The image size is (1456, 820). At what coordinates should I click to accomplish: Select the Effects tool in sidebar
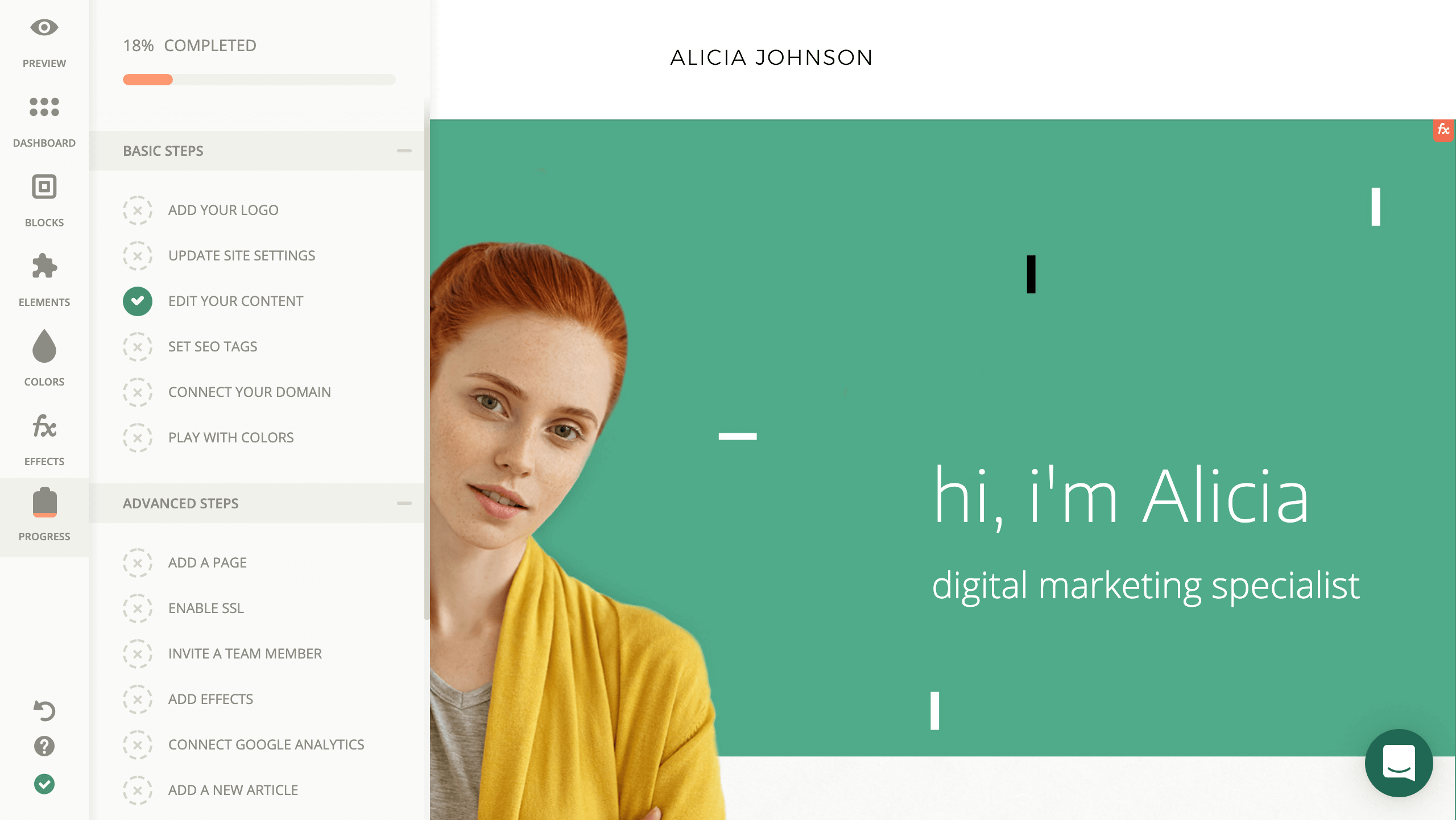[43, 440]
